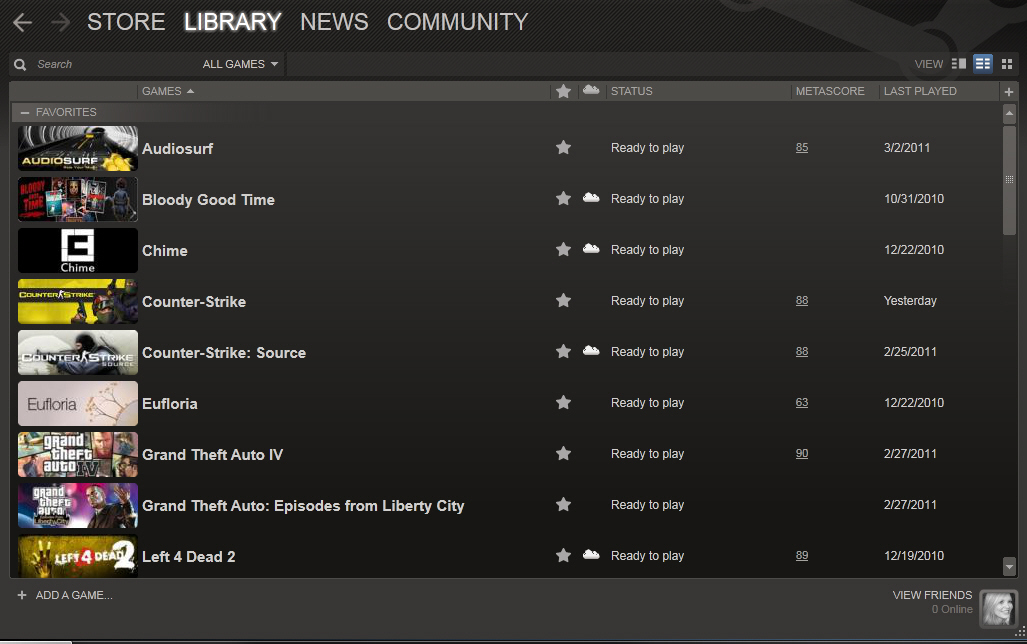
Task: Click Chime cloud icon
Action: pyautogui.click(x=591, y=248)
